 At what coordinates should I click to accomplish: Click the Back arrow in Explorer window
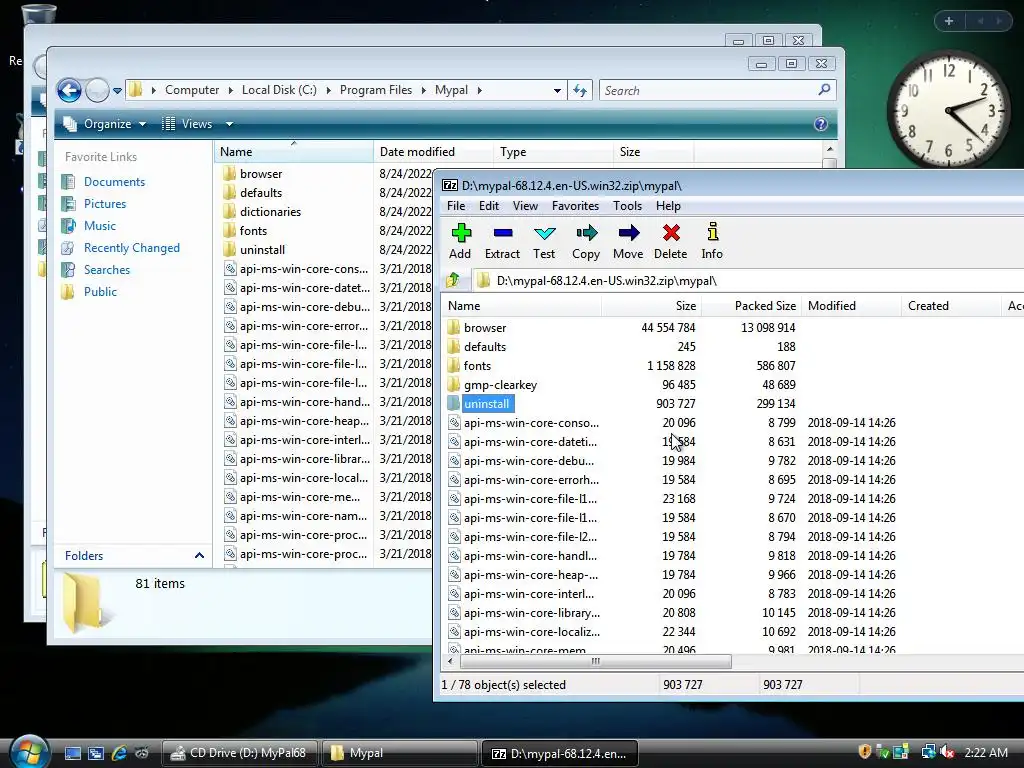pyautogui.click(x=69, y=90)
